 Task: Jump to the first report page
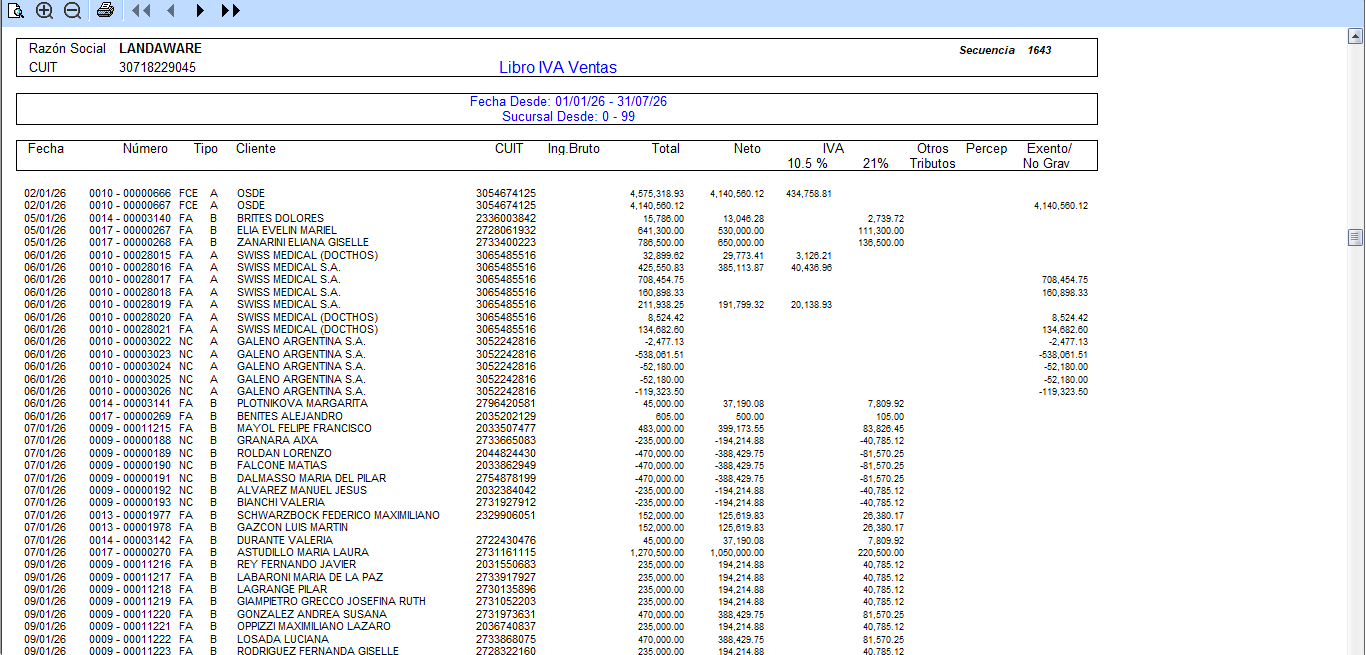(x=141, y=11)
